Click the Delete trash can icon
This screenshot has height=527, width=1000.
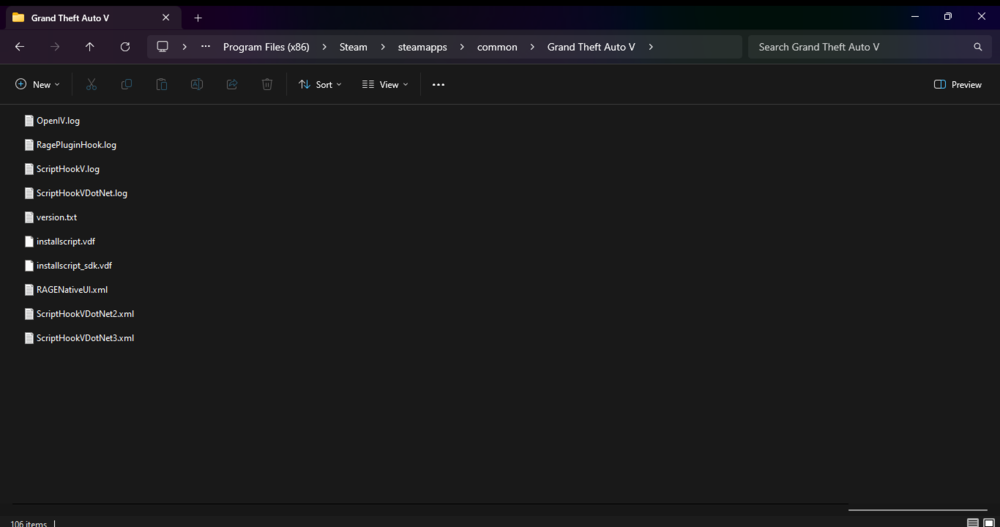tap(267, 84)
